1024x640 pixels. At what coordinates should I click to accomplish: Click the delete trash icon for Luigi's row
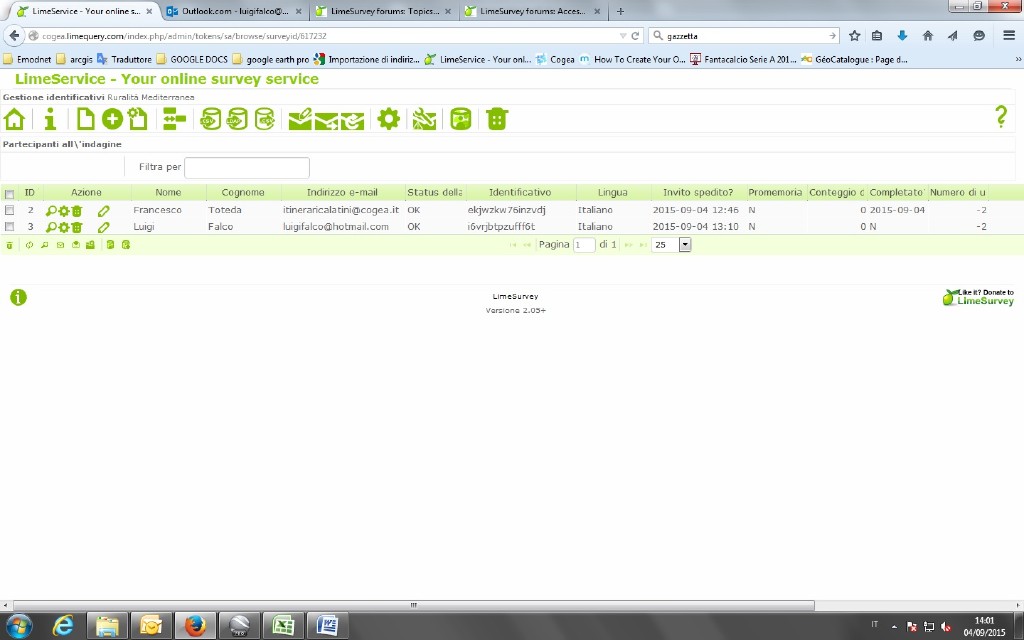pyautogui.click(x=77, y=227)
